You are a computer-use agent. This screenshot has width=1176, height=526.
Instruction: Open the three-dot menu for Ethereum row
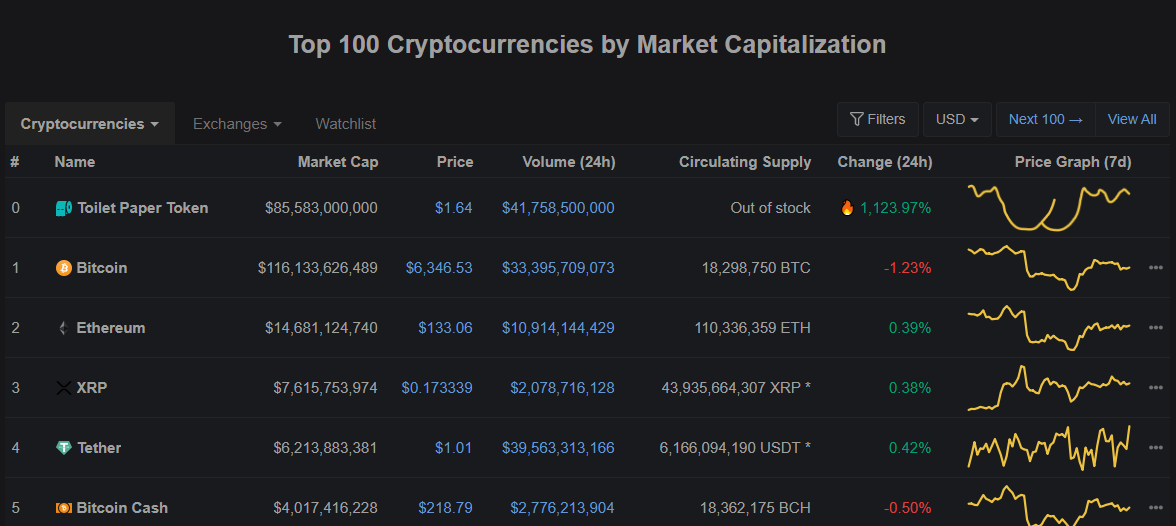click(x=1156, y=328)
